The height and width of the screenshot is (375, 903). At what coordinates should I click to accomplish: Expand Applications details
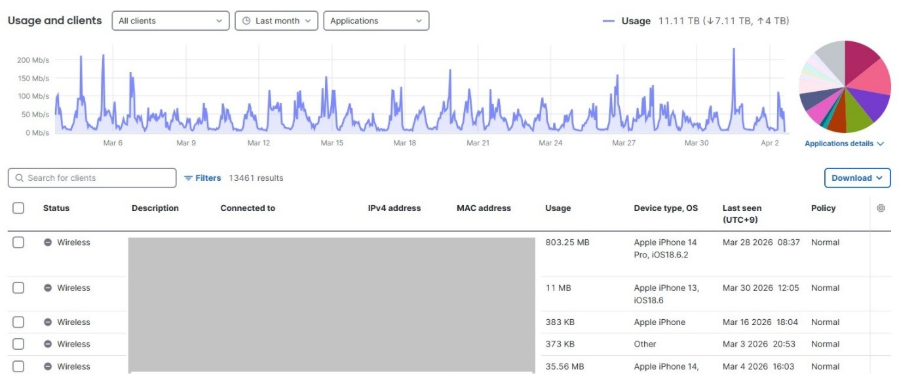click(844, 143)
